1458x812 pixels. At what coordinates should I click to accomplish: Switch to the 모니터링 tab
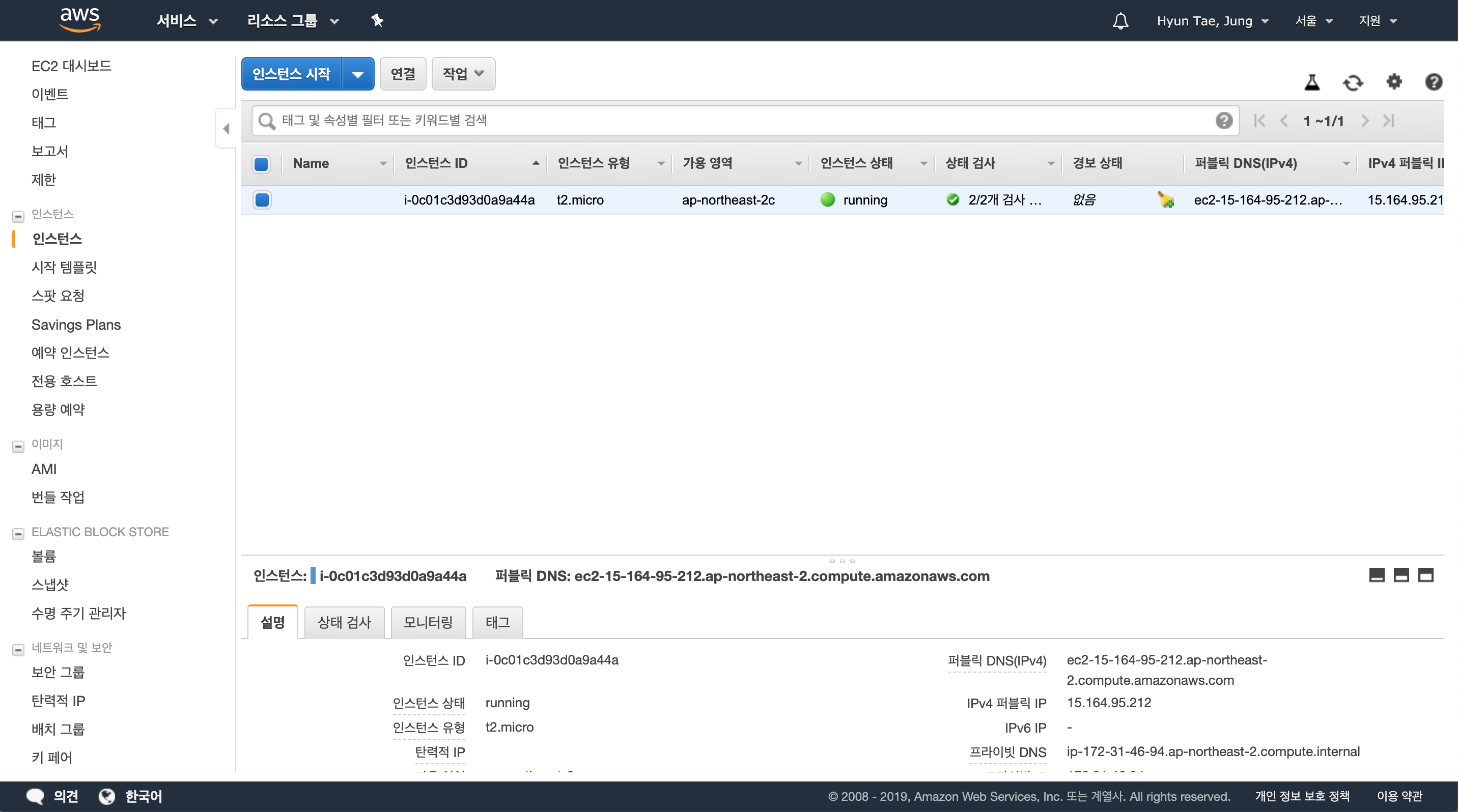click(428, 622)
